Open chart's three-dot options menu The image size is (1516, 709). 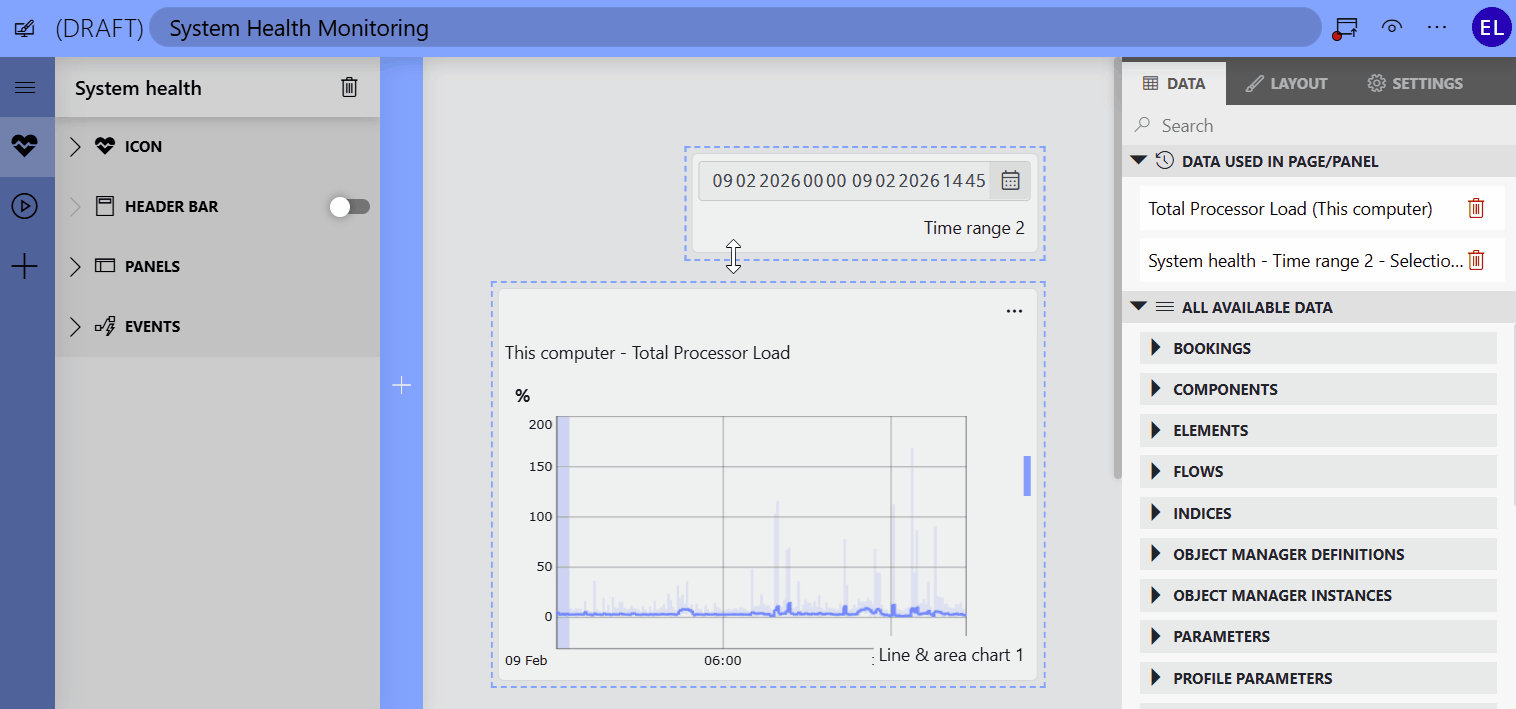(1014, 311)
